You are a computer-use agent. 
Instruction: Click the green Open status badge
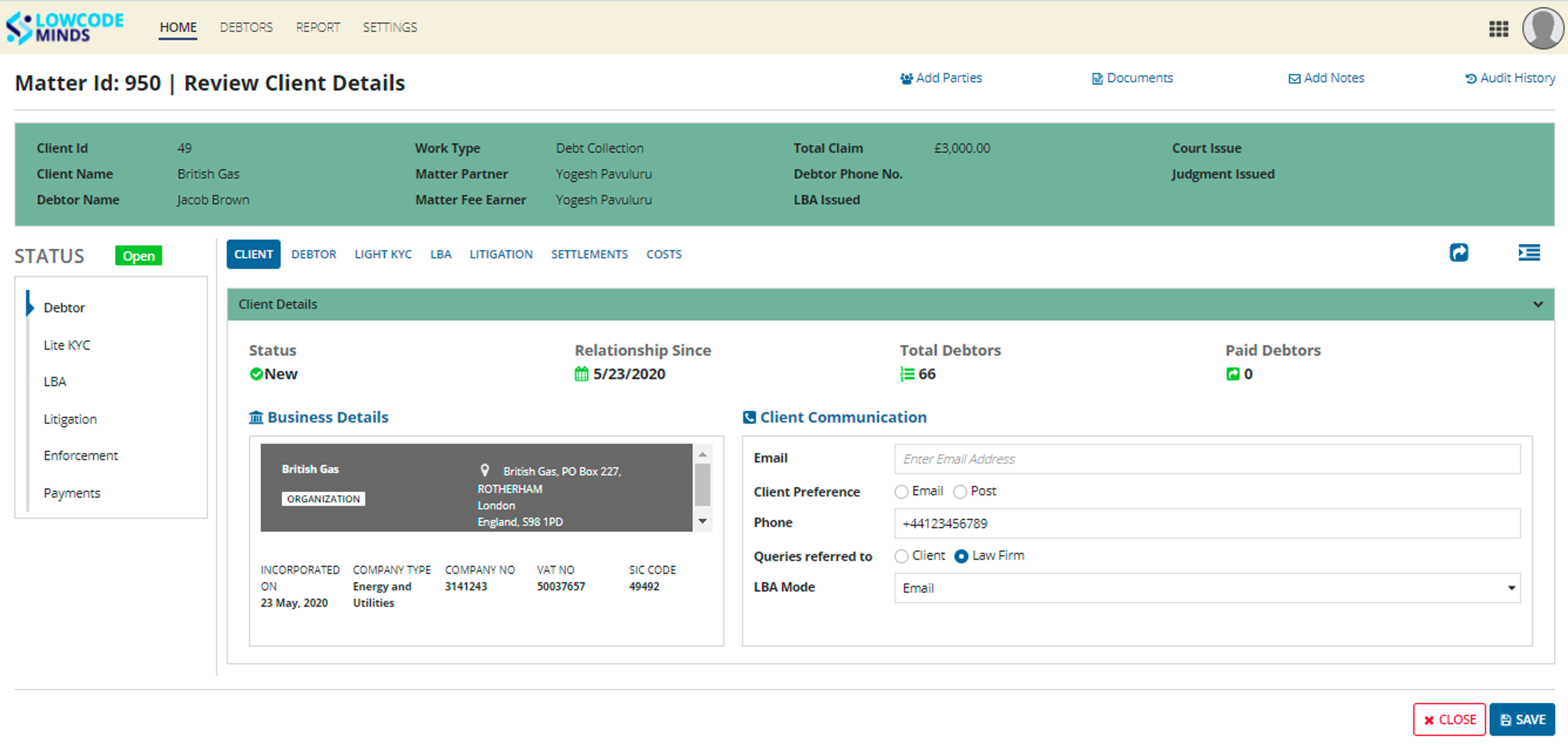pyautogui.click(x=138, y=256)
